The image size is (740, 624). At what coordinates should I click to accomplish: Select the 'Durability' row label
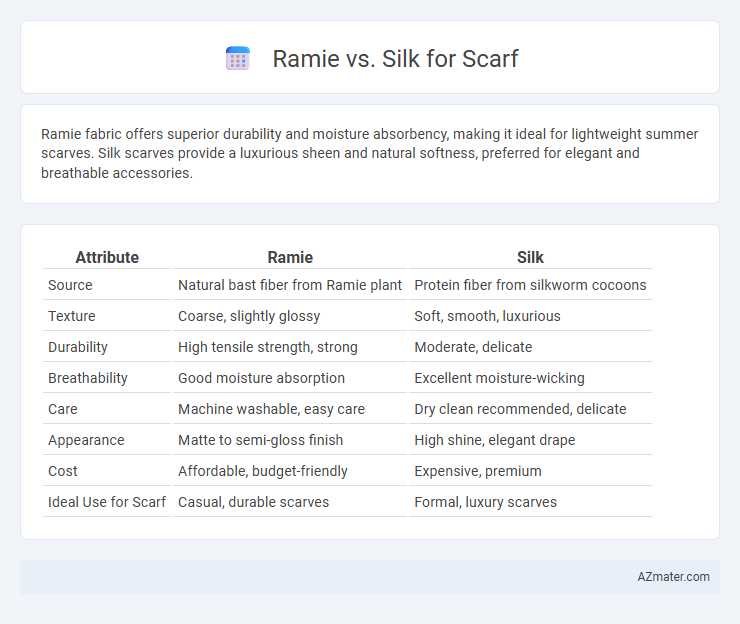[78, 347]
